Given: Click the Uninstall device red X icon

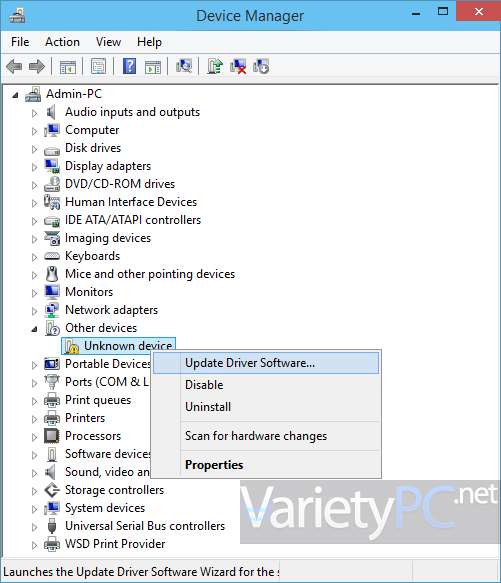Looking at the screenshot, I should coord(238,67).
